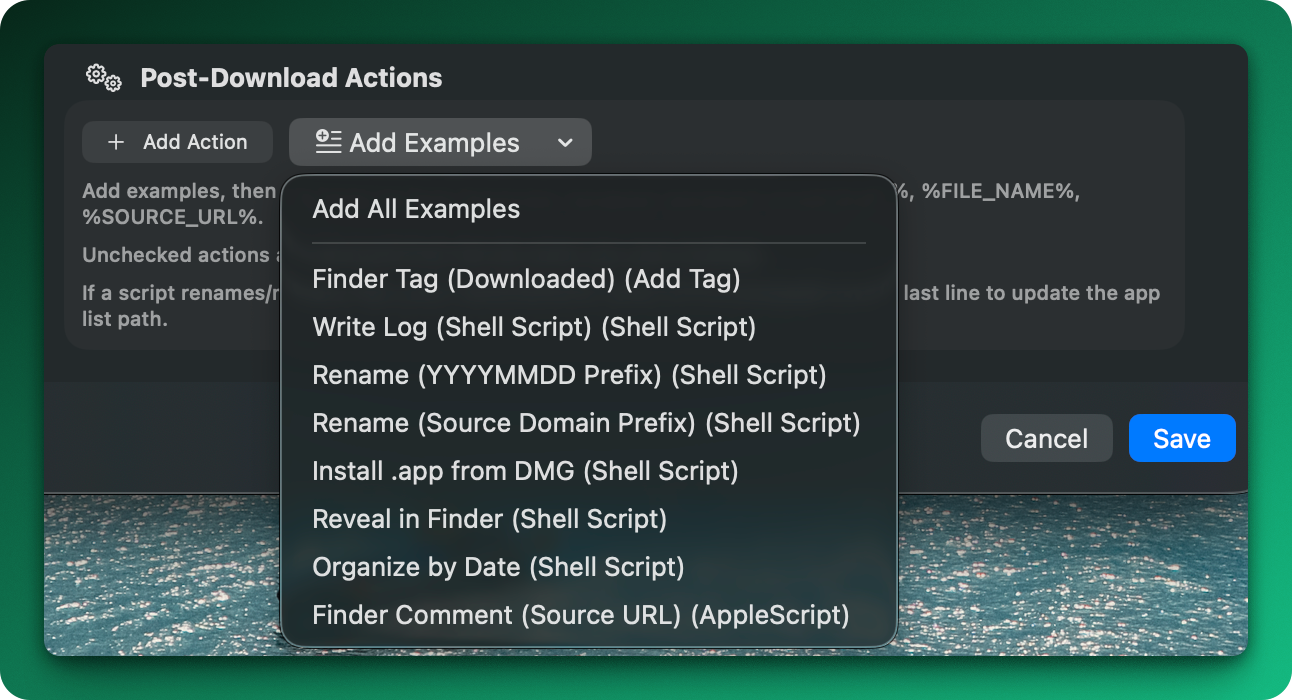Click the separator below Add All Examples
The height and width of the screenshot is (700, 1292).
pos(589,243)
